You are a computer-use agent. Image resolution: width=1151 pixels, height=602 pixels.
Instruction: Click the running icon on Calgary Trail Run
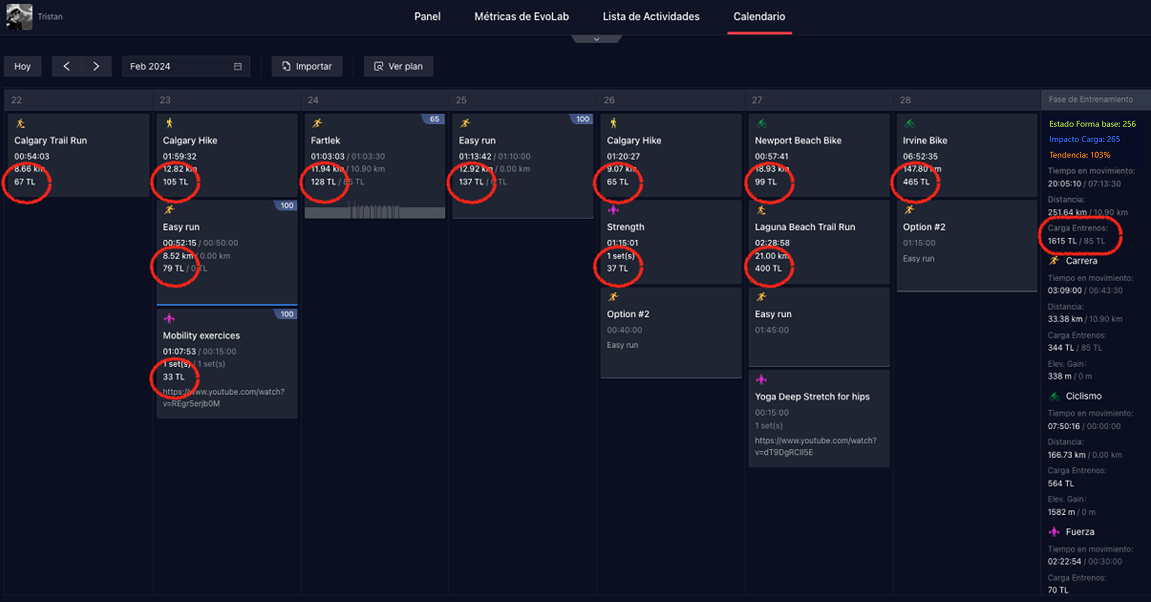point(20,124)
